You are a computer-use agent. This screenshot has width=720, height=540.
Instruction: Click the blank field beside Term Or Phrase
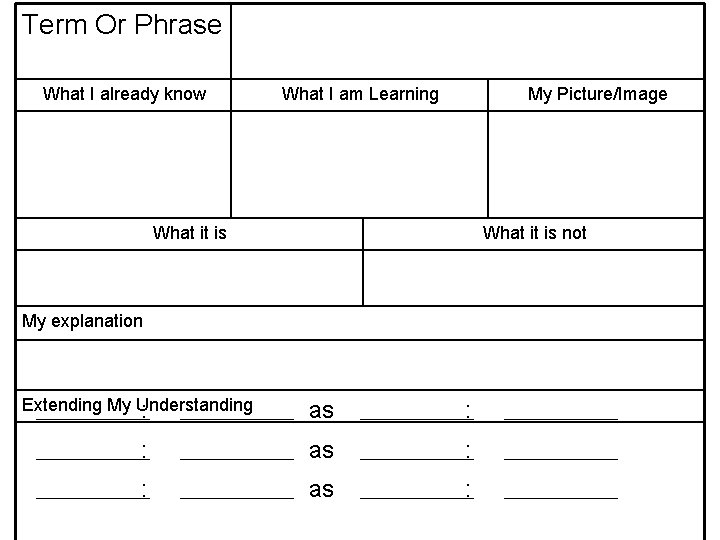(x=467, y=41)
